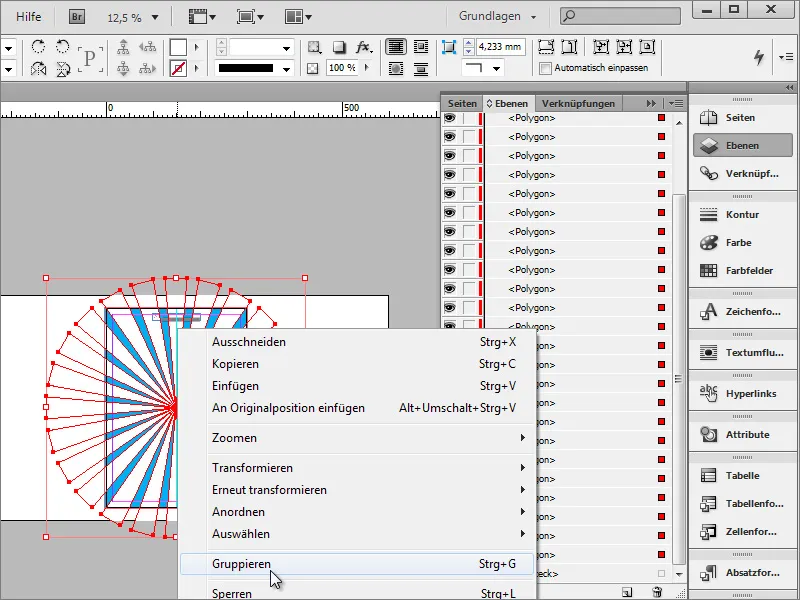Fit content to frame
The width and height of the screenshot is (800, 600).
pyautogui.click(x=601, y=47)
